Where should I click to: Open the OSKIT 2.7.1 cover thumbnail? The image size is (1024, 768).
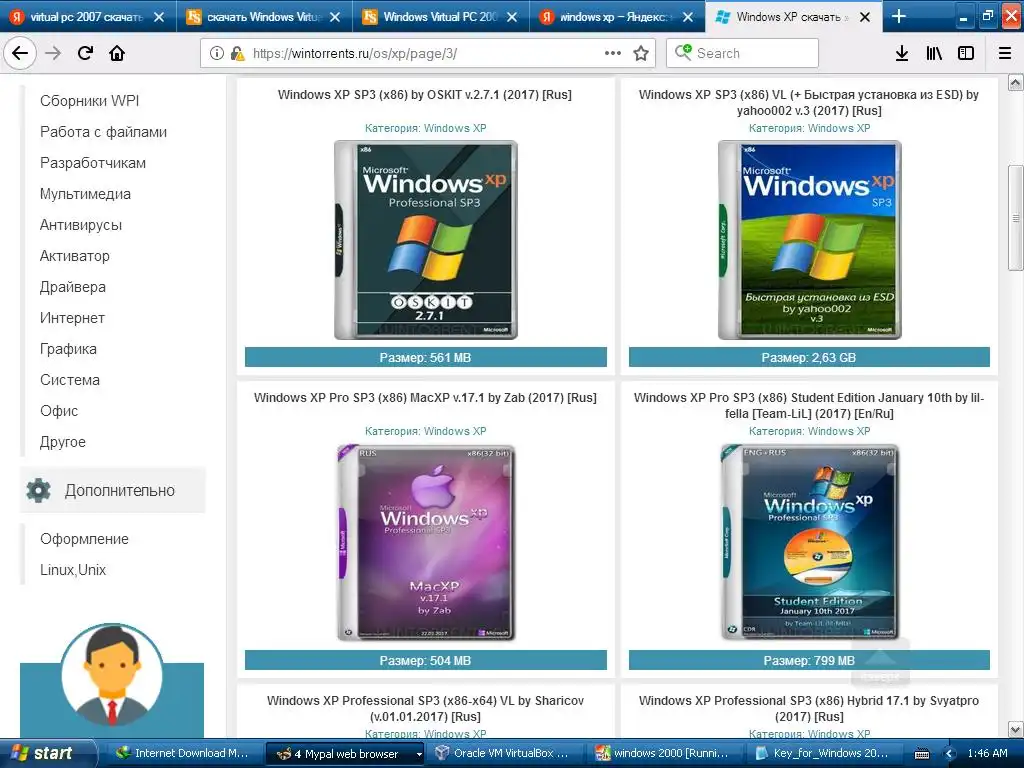pos(426,240)
